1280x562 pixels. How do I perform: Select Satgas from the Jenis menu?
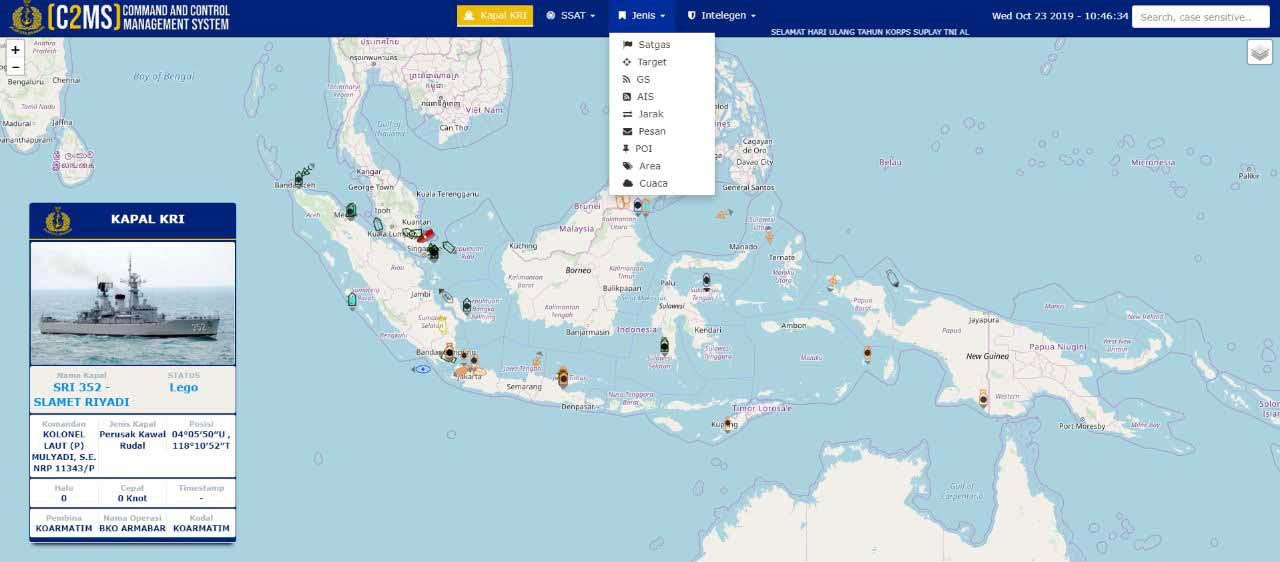point(653,45)
